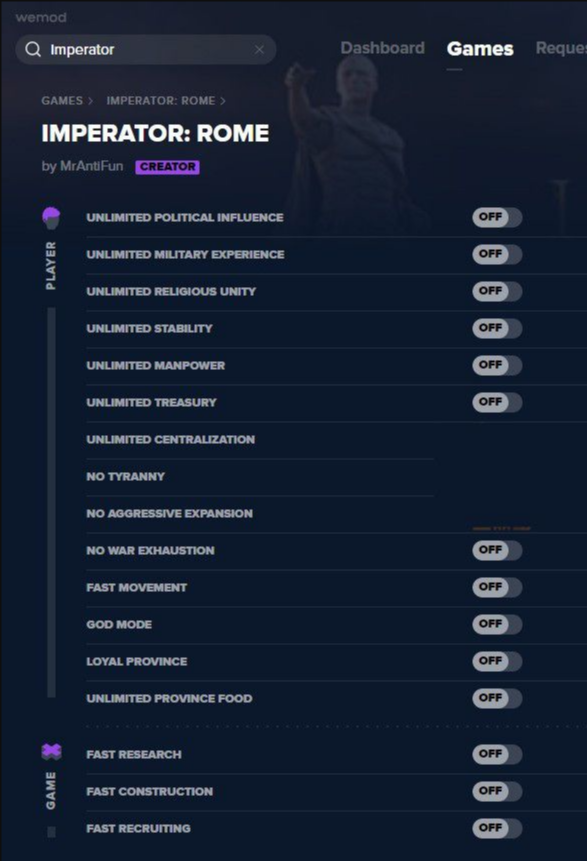Click the Player section vertical scrollbar

coord(52,502)
